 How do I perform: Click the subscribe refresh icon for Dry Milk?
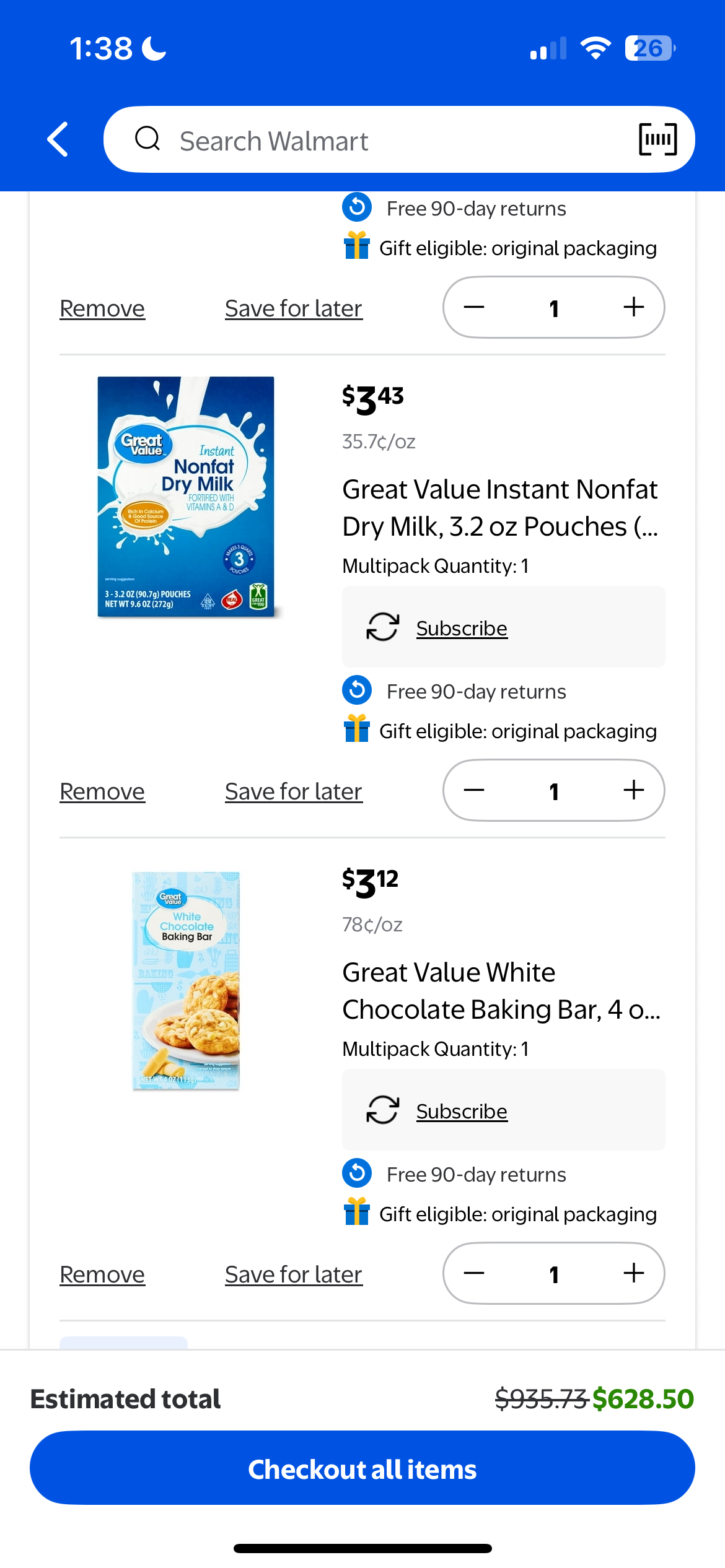(x=382, y=627)
